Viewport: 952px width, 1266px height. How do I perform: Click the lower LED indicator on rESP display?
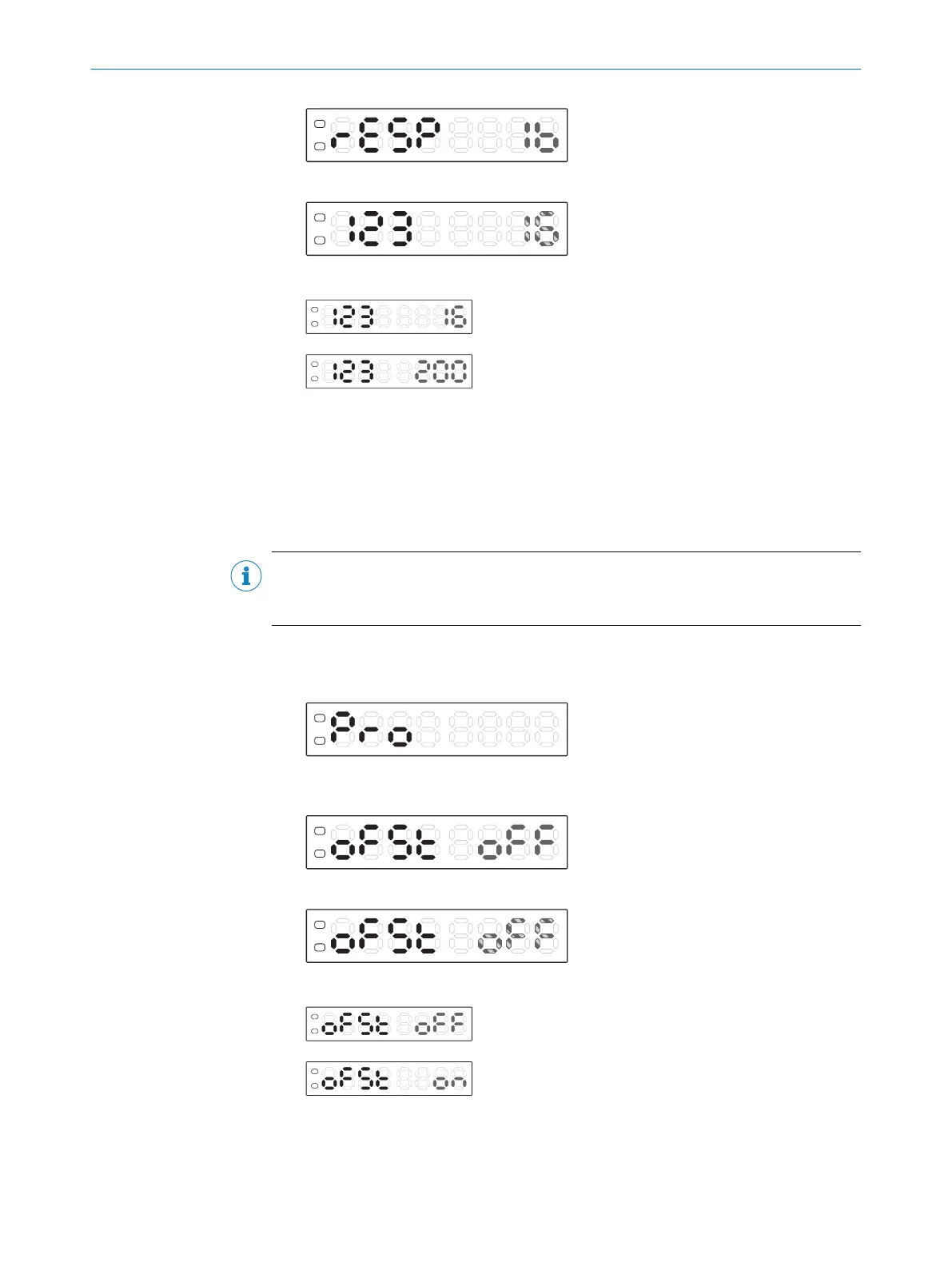pos(320,146)
